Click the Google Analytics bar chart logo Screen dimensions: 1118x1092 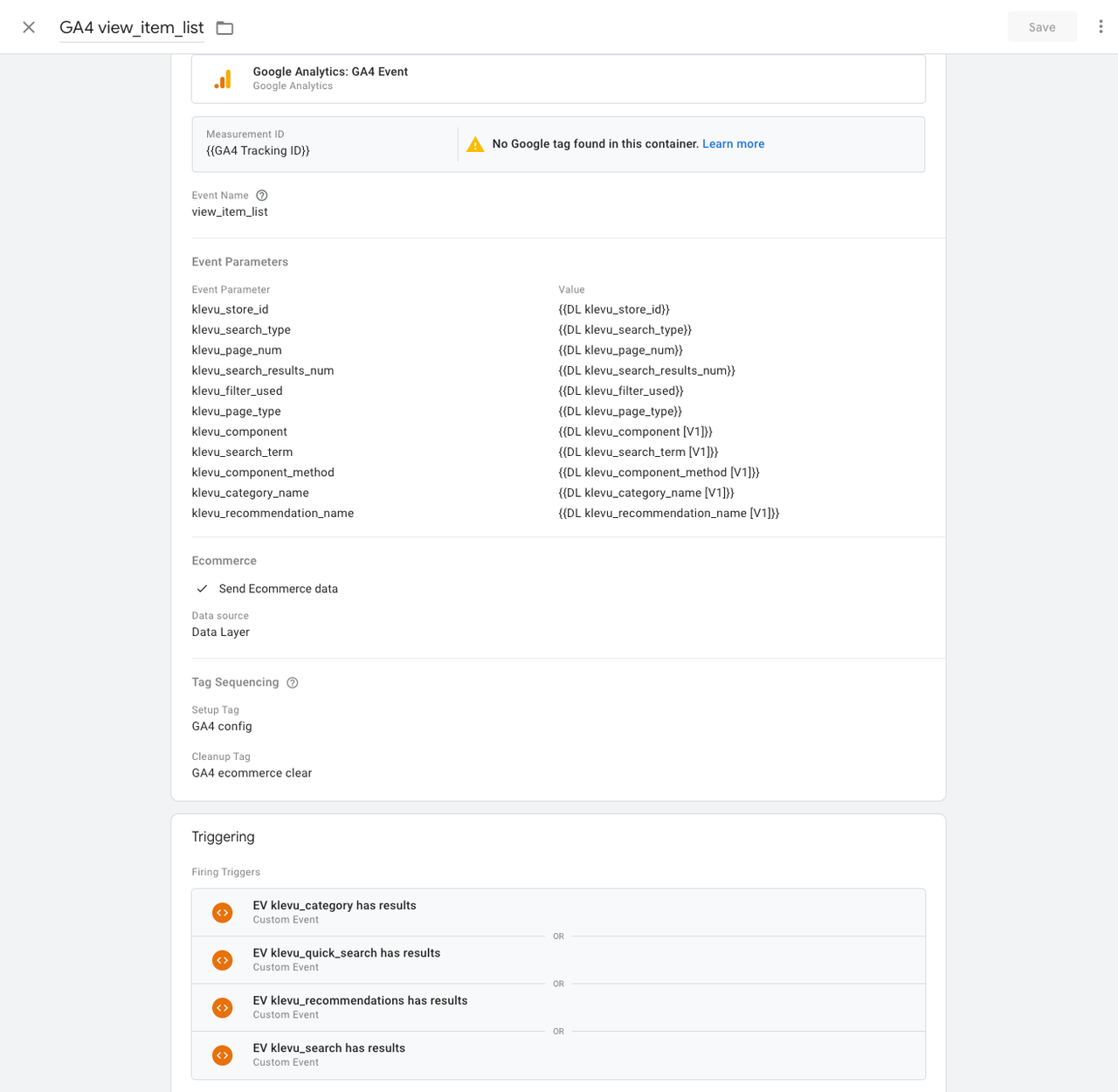223,79
